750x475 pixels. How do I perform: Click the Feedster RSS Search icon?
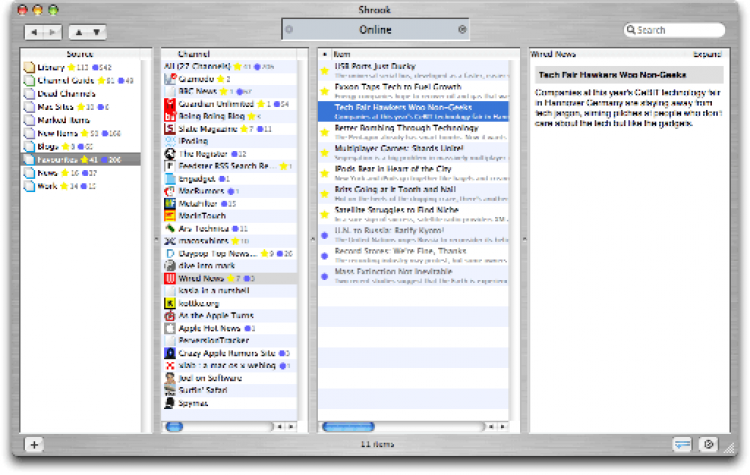pos(170,166)
